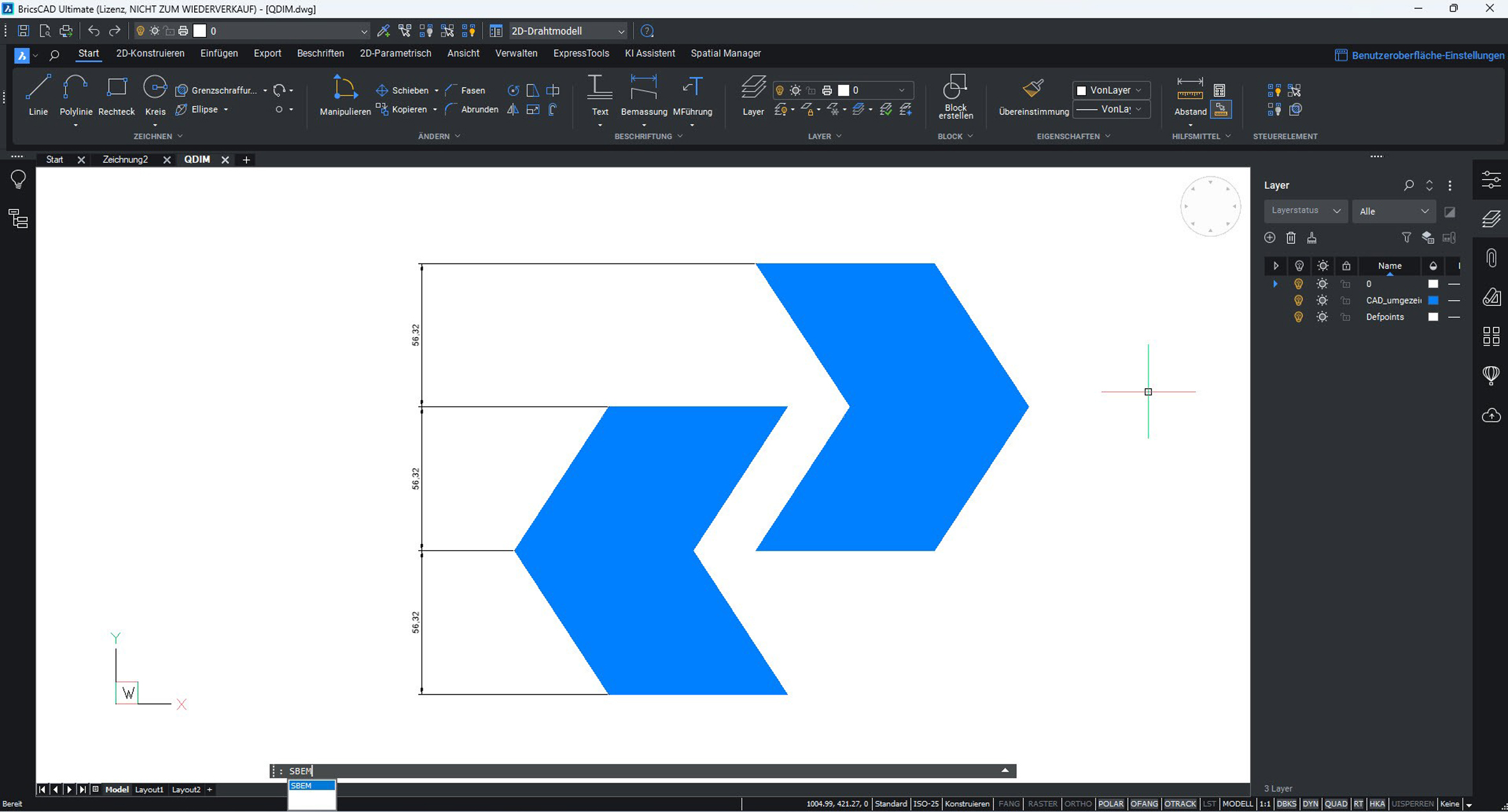
Task: Select the Linie drawing tool
Action: [38, 95]
